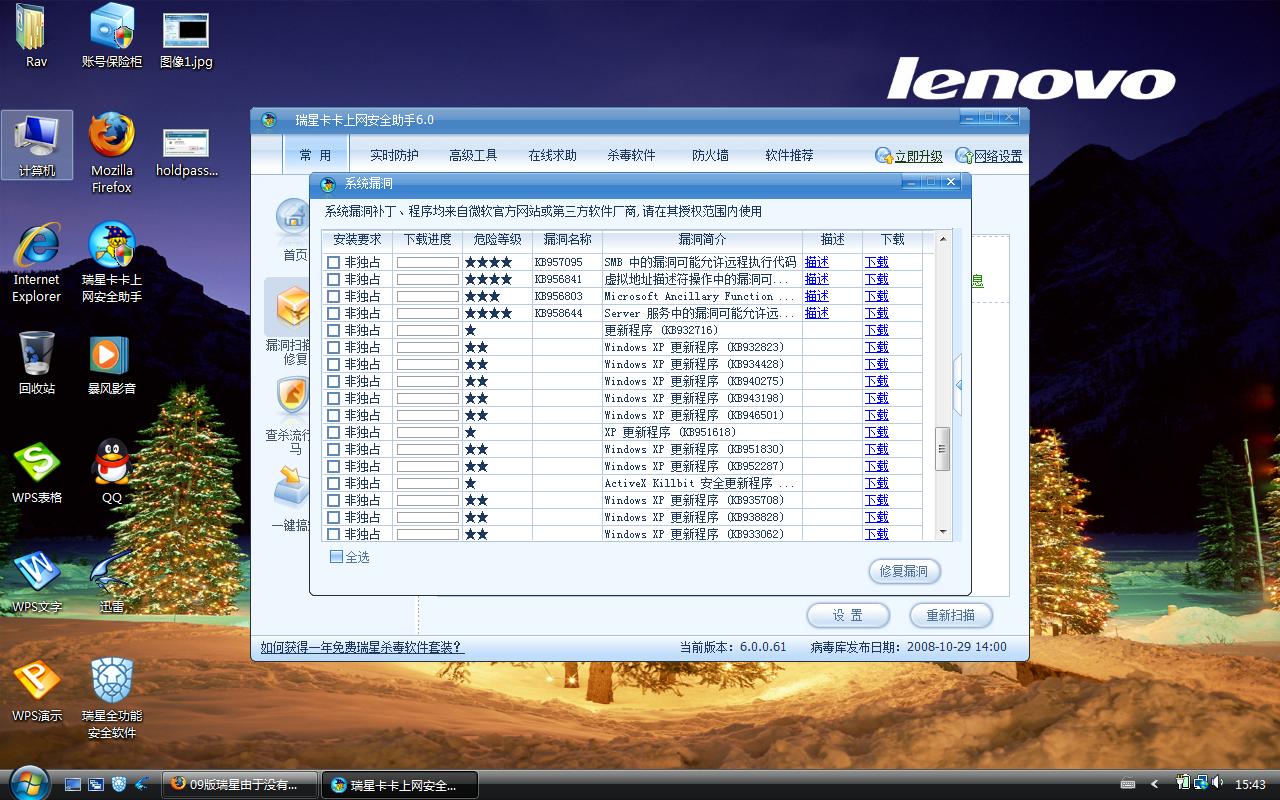Launch QQ penguin icon
Image resolution: width=1280 pixels, height=800 pixels.
point(112,473)
